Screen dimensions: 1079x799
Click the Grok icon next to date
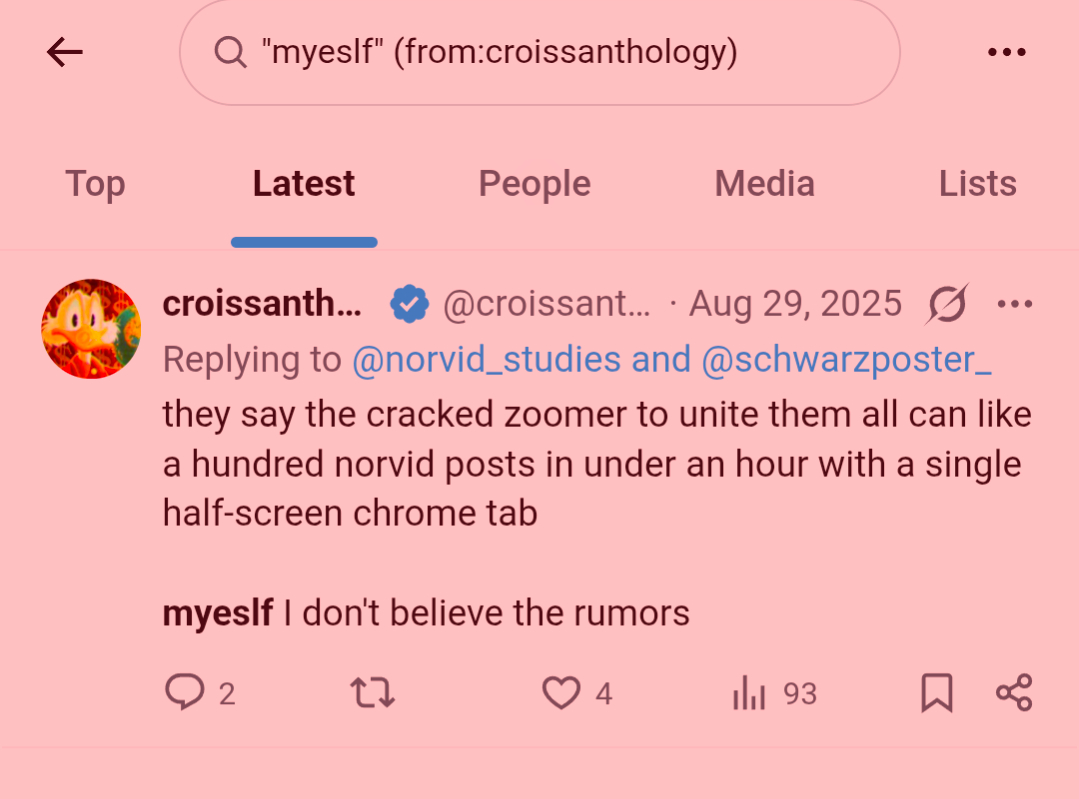pyautogui.click(x=947, y=303)
